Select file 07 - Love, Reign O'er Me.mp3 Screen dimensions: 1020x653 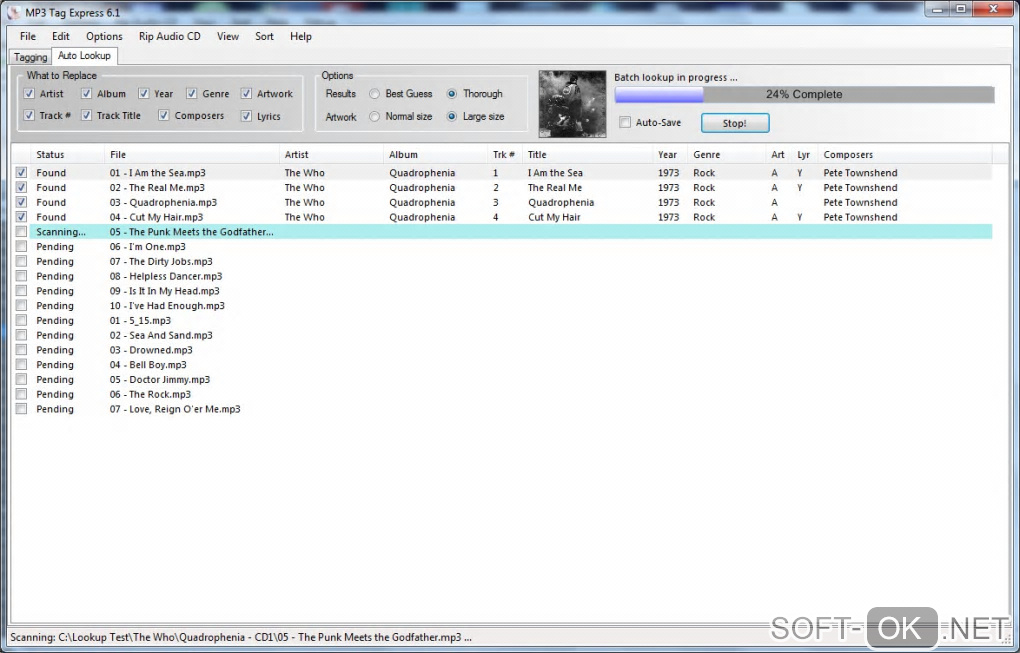[175, 410]
